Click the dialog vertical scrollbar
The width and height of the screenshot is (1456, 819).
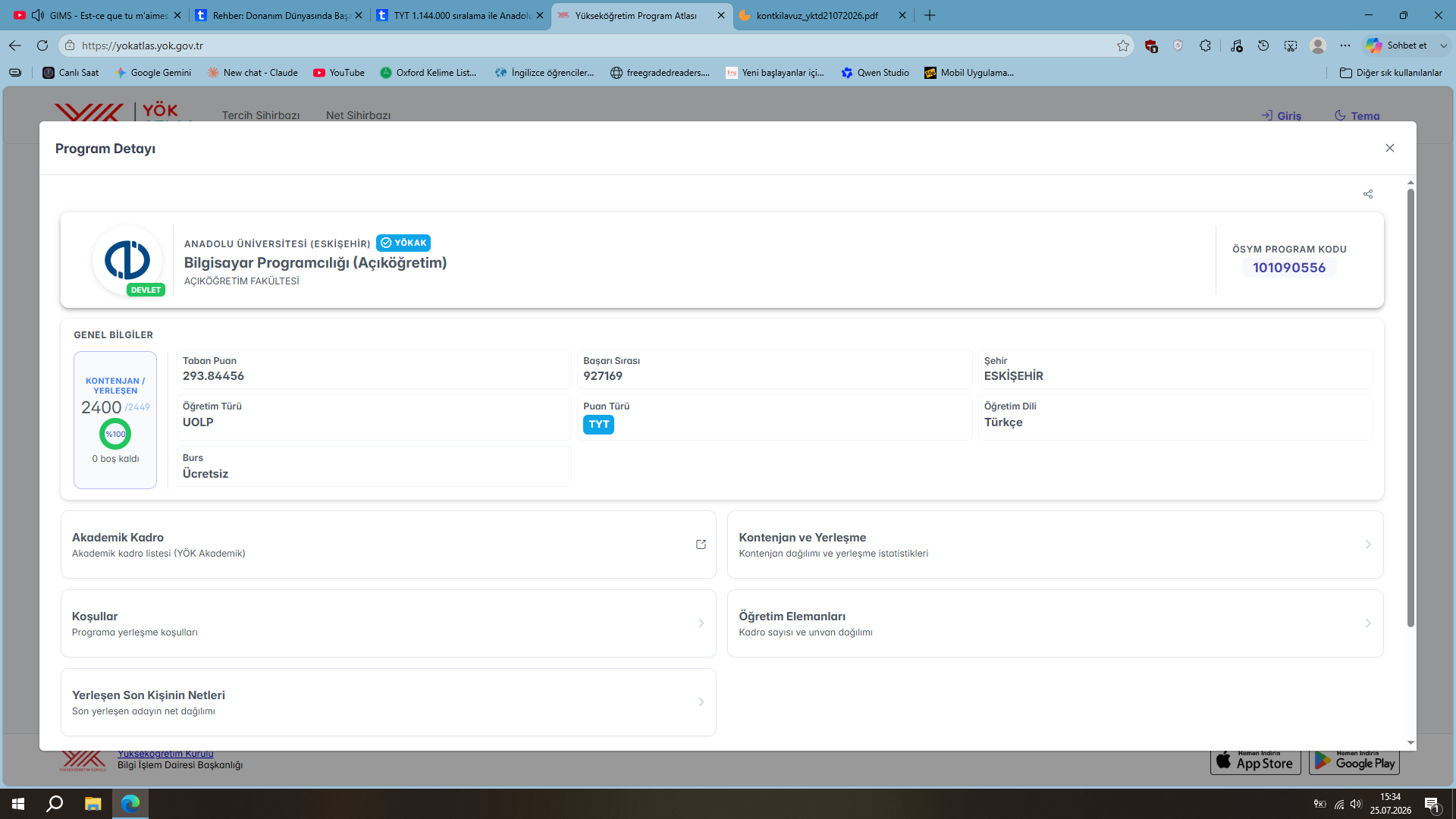point(1410,408)
